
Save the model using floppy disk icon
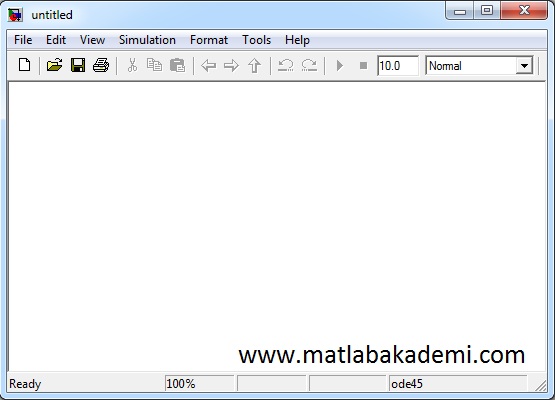[x=78, y=65]
